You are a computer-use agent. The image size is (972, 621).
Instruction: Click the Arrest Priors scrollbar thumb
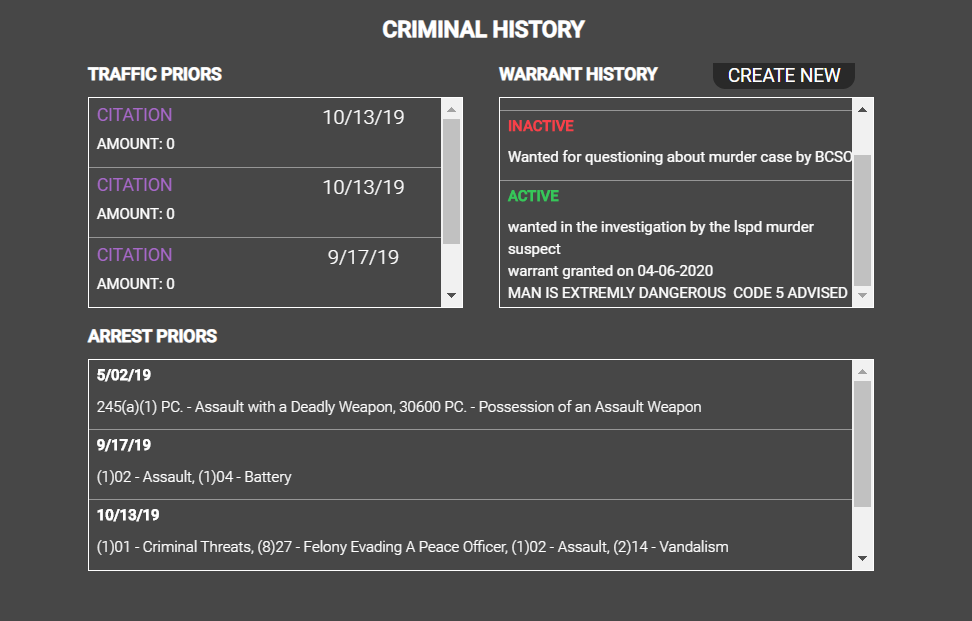pyautogui.click(x=862, y=444)
